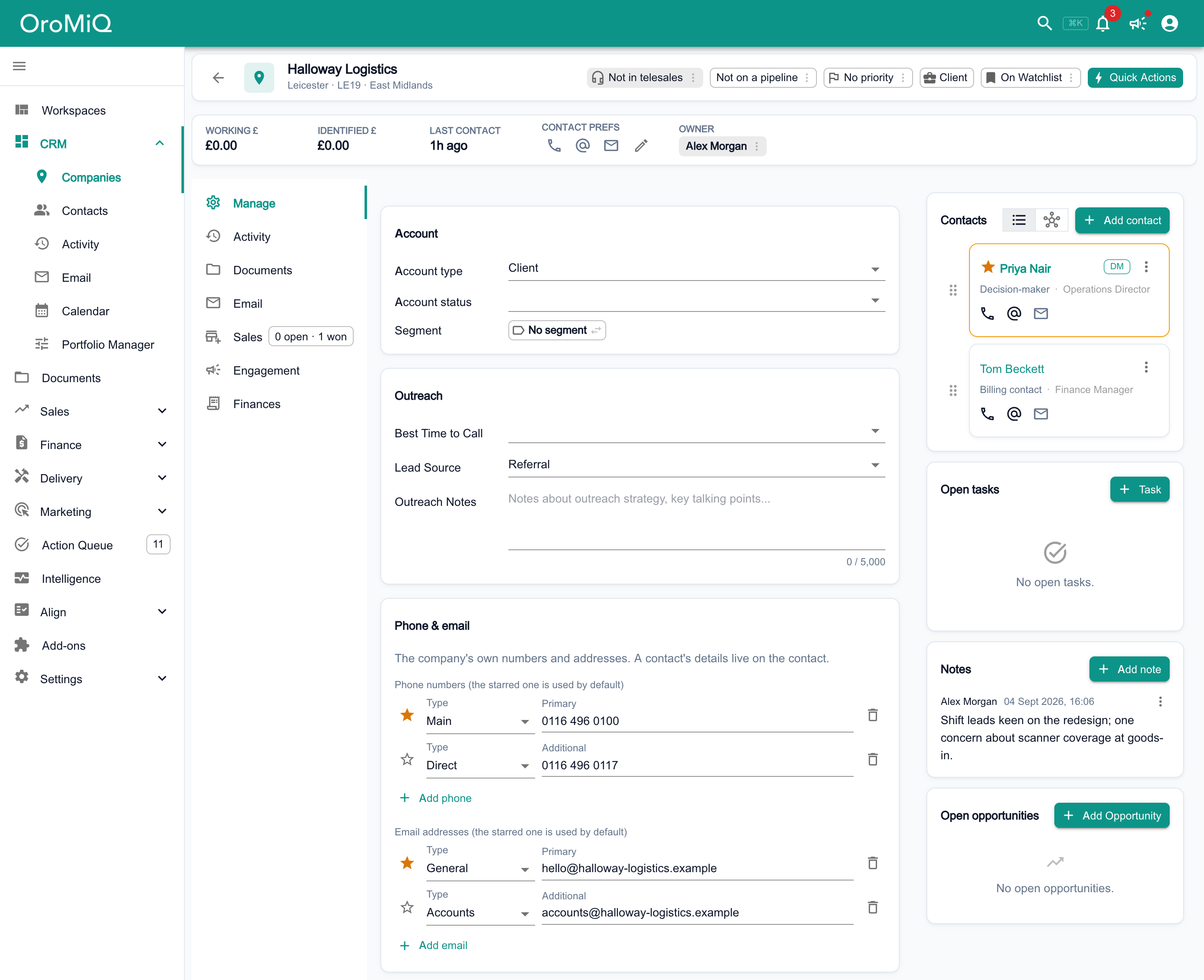Open the note's three-dot options menu

pyautogui.click(x=1161, y=701)
